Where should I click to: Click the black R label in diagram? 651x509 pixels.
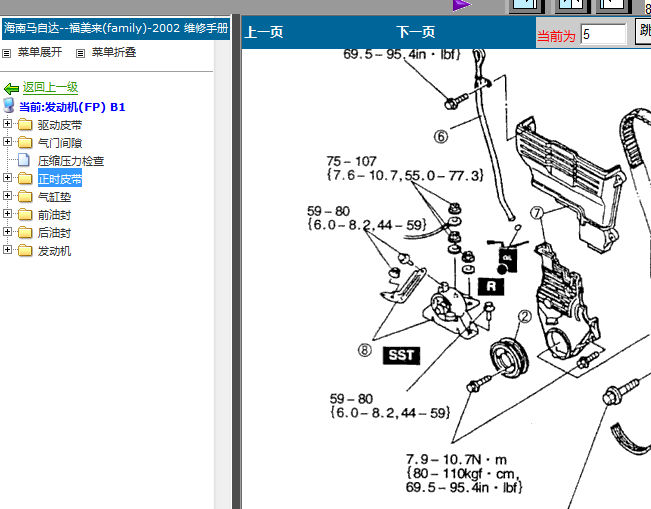click(x=491, y=286)
